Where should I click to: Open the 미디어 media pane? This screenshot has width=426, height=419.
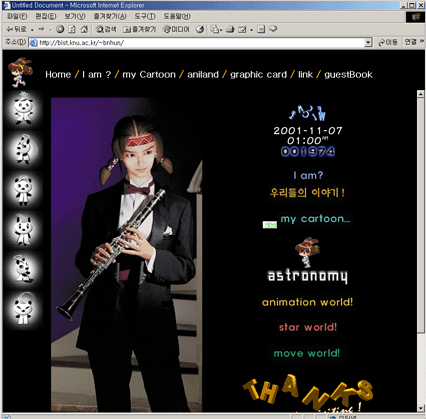point(176,29)
